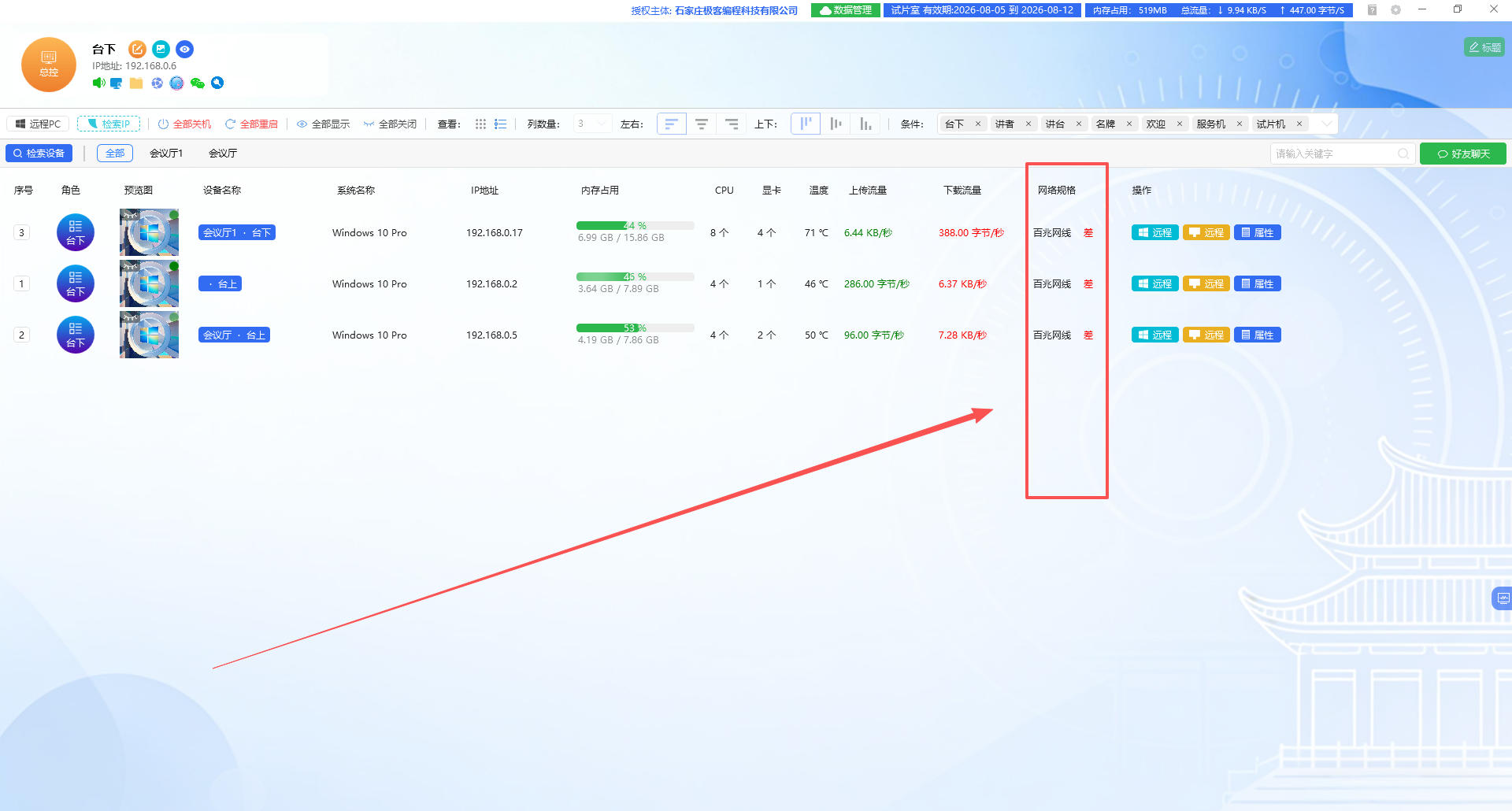The width and height of the screenshot is (1512, 811).
Task: Switch to the grid view icon
Action: pyautogui.click(x=480, y=124)
